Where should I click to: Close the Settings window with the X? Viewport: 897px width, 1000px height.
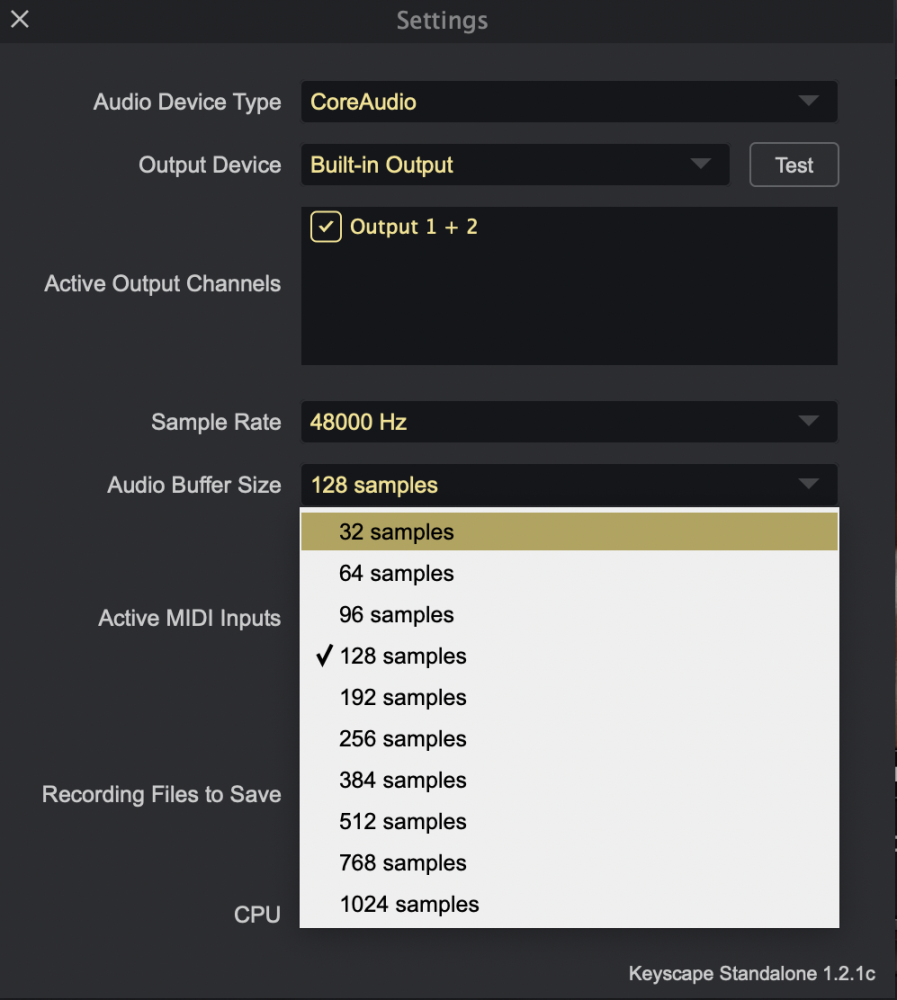point(19,19)
